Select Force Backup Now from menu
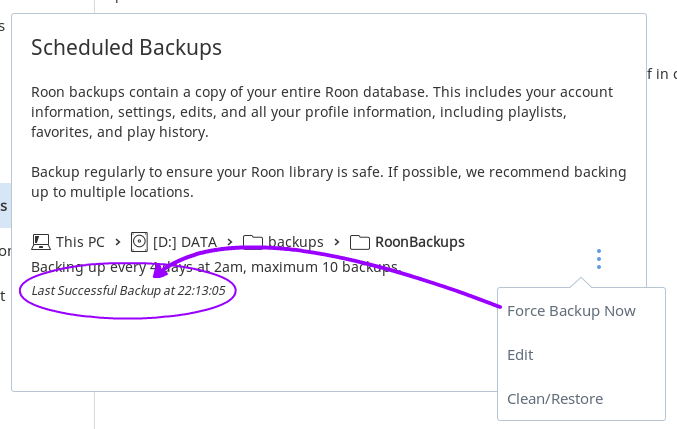The height and width of the screenshot is (429, 677). click(x=571, y=310)
